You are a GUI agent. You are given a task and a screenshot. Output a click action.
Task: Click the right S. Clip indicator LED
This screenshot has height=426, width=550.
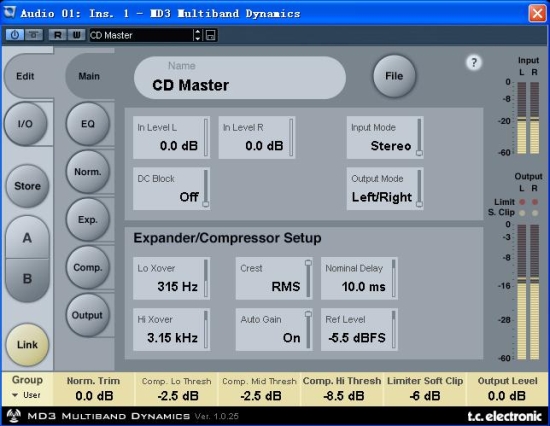[535, 213]
